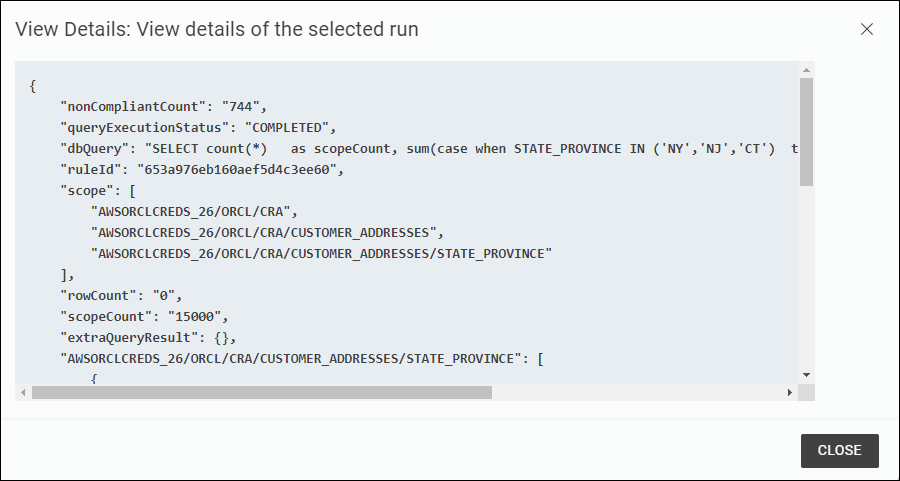This screenshot has width=900, height=481.
Task: Click the extraQueryResult line
Action: coord(148,338)
